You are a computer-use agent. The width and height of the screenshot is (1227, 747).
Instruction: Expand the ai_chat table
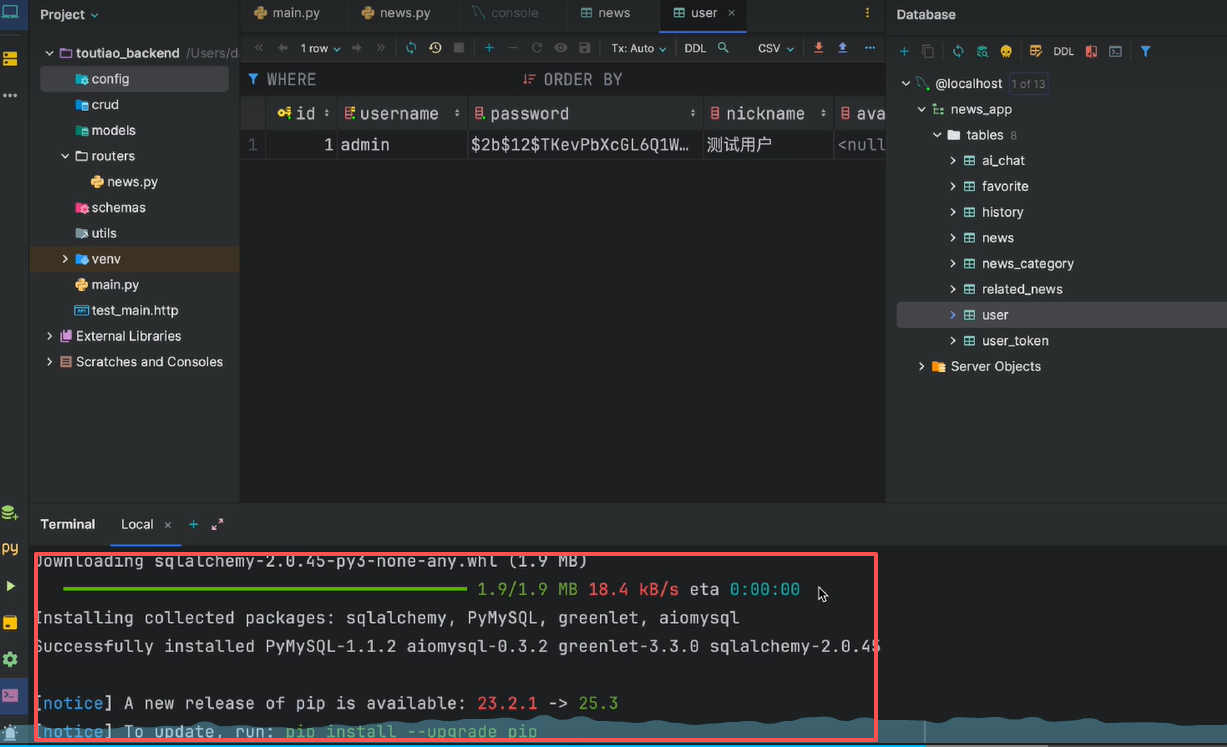coord(953,161)
